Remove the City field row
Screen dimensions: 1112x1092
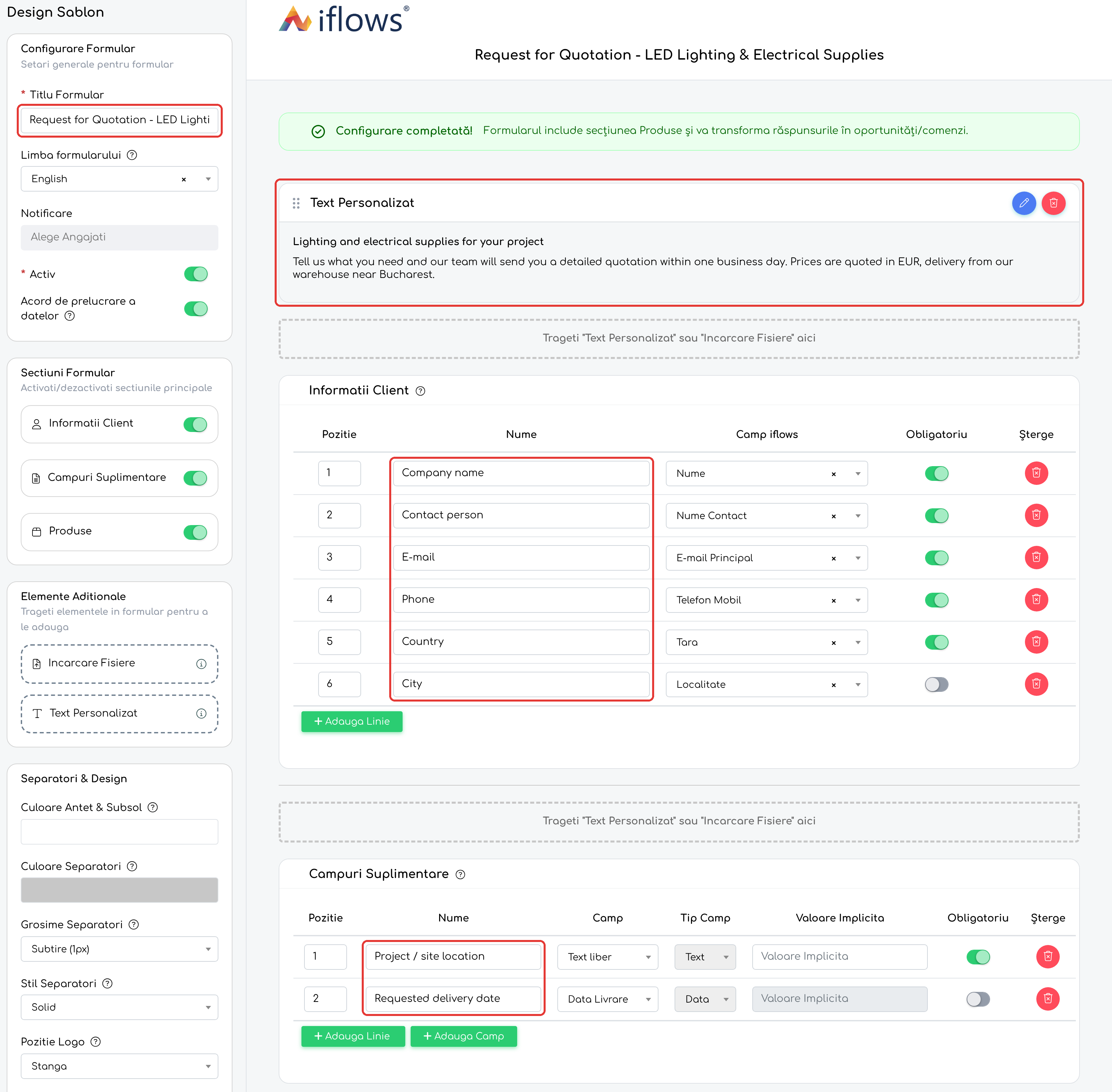click(x=1036, y=684)
